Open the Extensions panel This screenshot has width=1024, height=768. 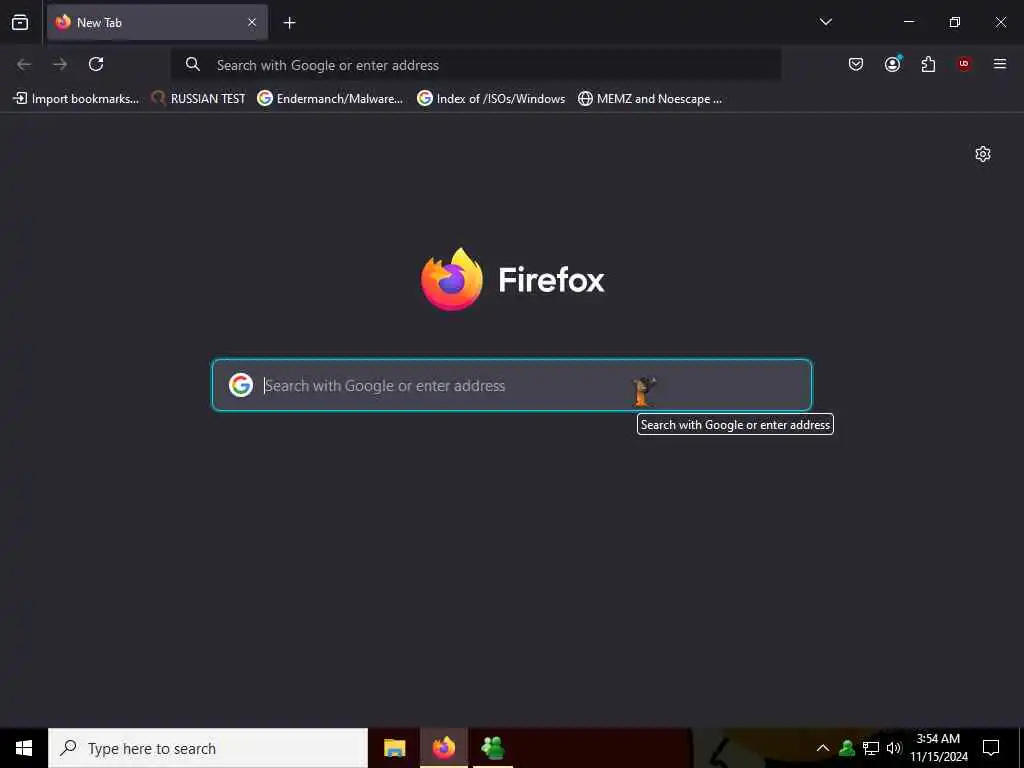click(928, 64)
